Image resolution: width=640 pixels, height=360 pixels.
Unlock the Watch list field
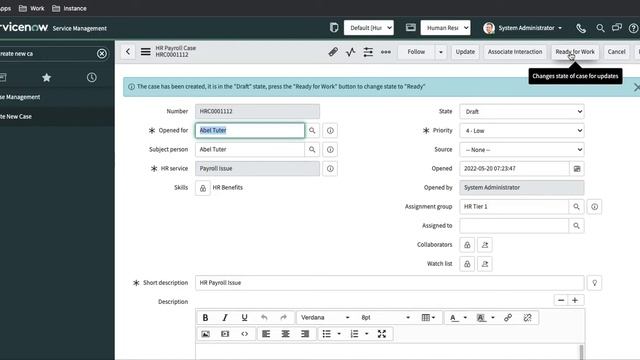tap(467, 264)
